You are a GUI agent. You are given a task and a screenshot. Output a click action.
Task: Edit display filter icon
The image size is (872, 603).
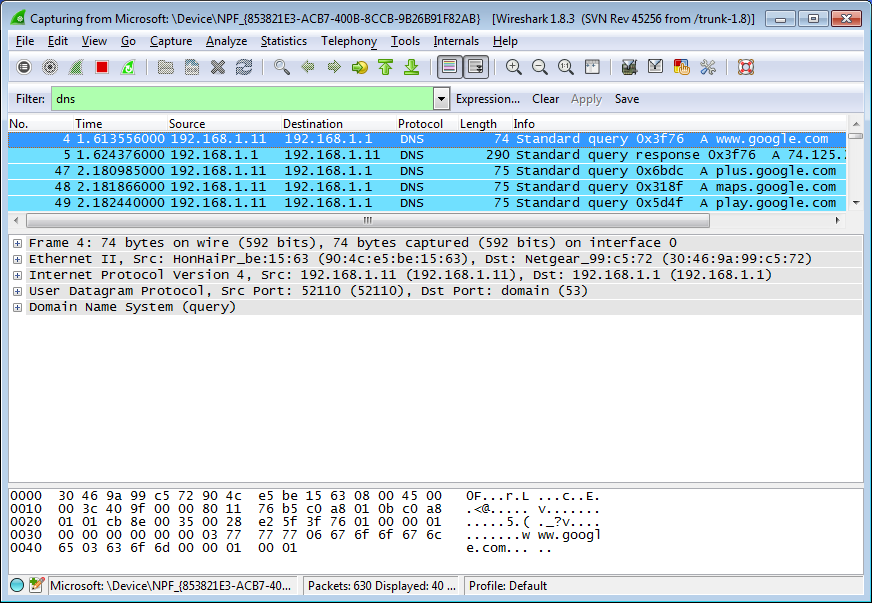coord(655,67)
